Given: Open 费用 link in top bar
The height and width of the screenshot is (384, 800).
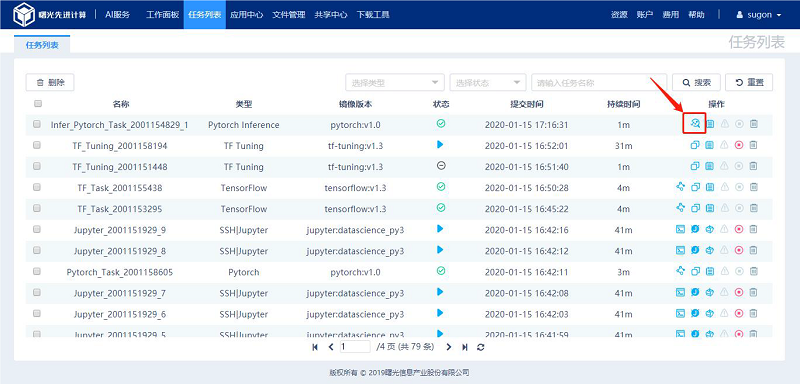Looking at the screenshot, I should 670,15.
